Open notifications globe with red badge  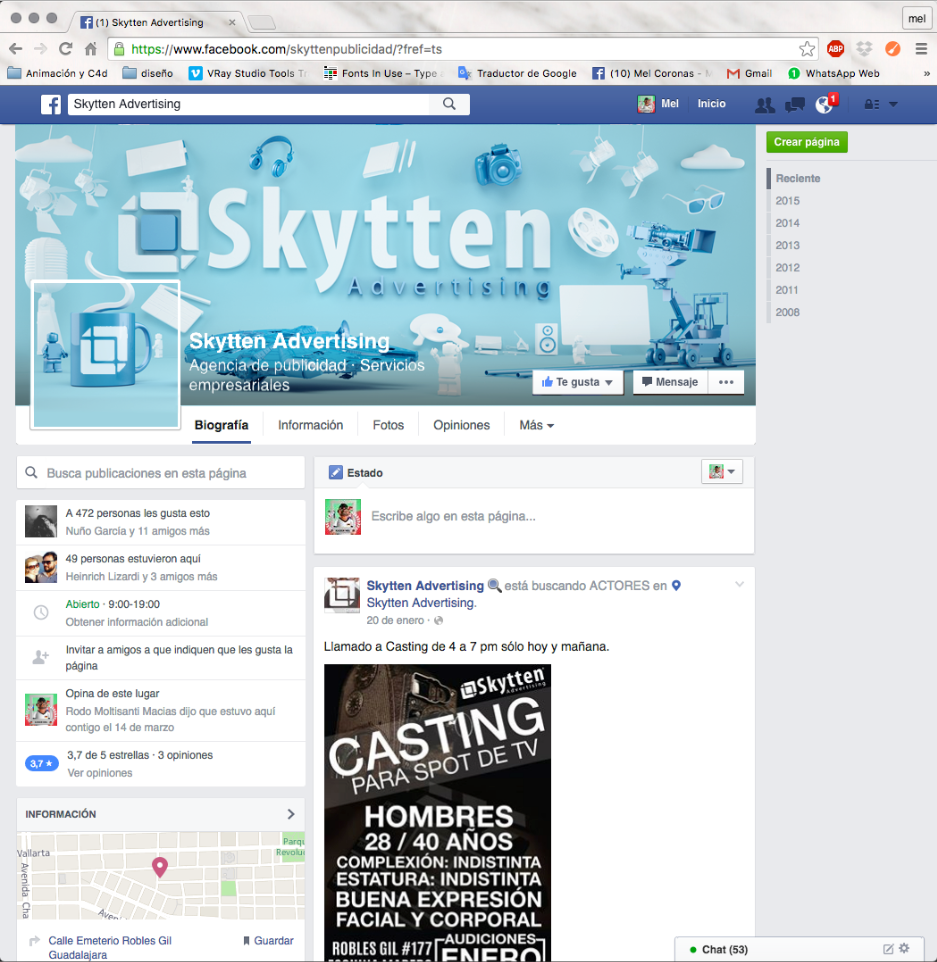coord(825,104)
